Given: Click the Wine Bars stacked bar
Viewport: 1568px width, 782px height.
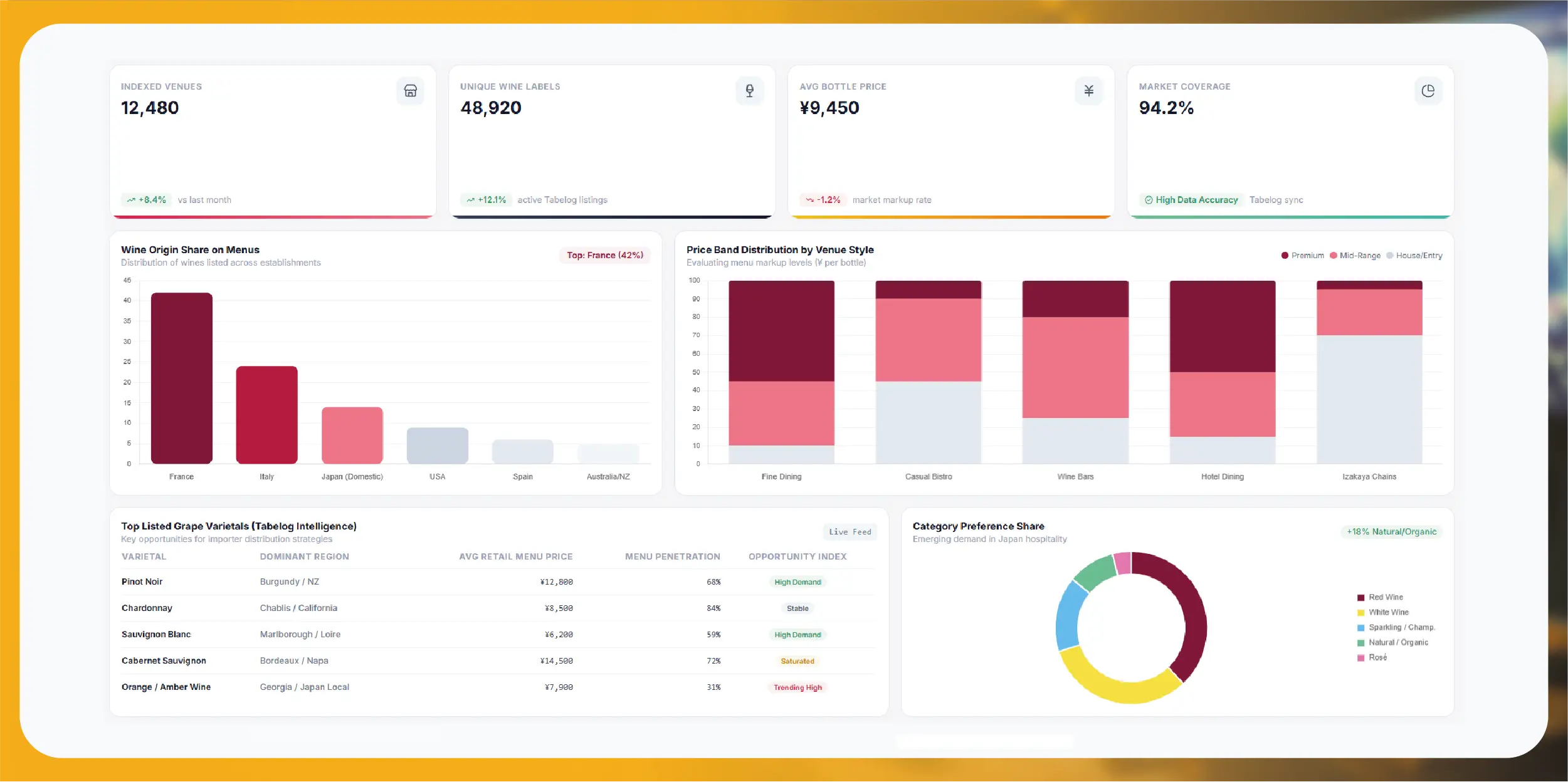Looking at the screenshot, I should [1075, 372].
